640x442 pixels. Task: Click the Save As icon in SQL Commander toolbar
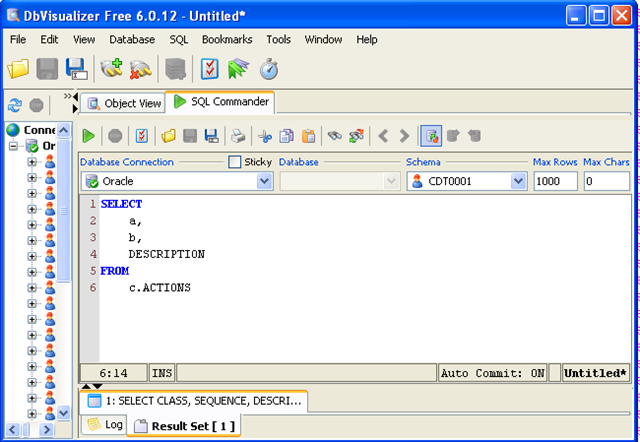point(211,136)
